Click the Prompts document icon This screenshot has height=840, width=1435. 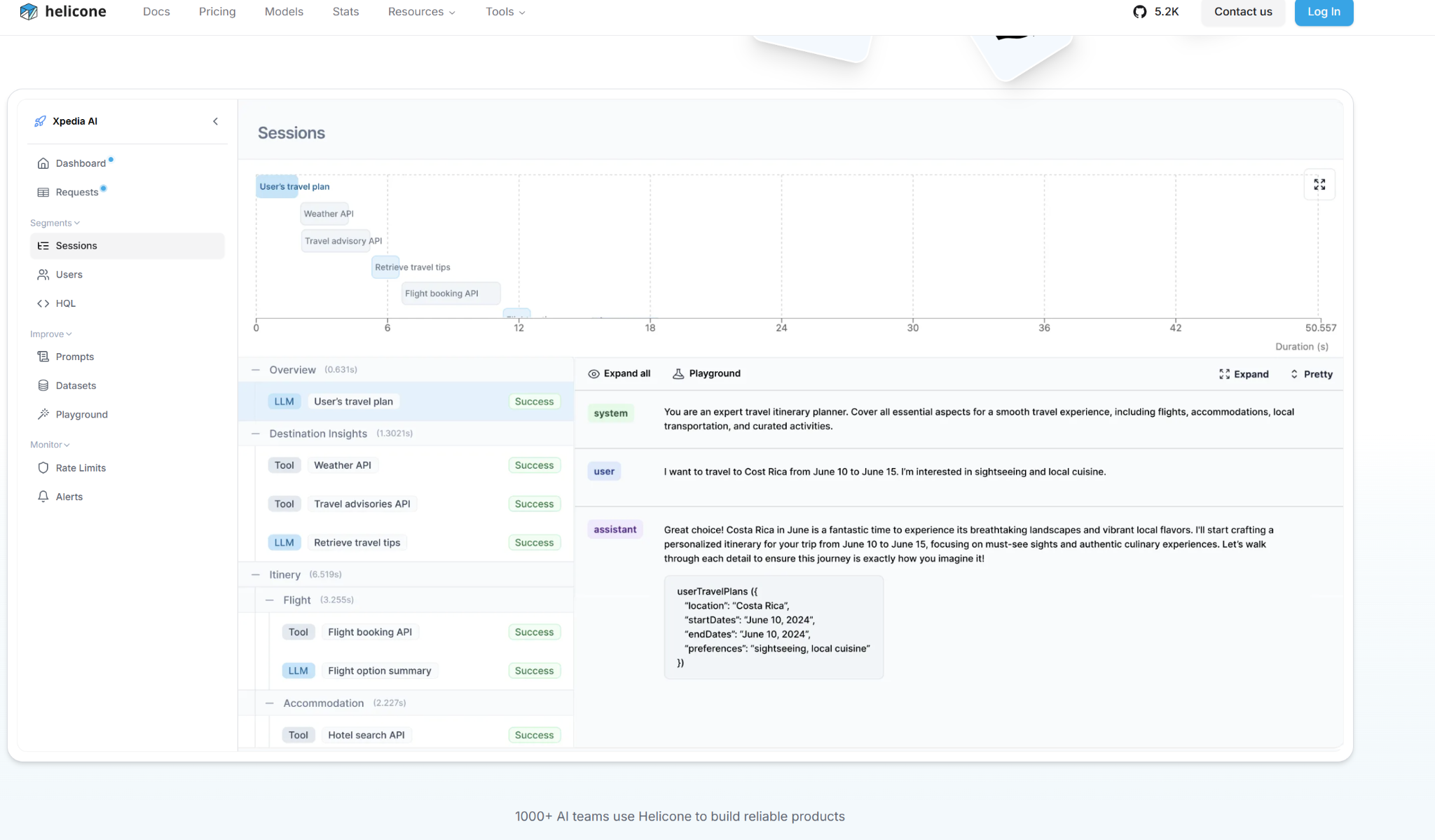click(x=43, y=357)
